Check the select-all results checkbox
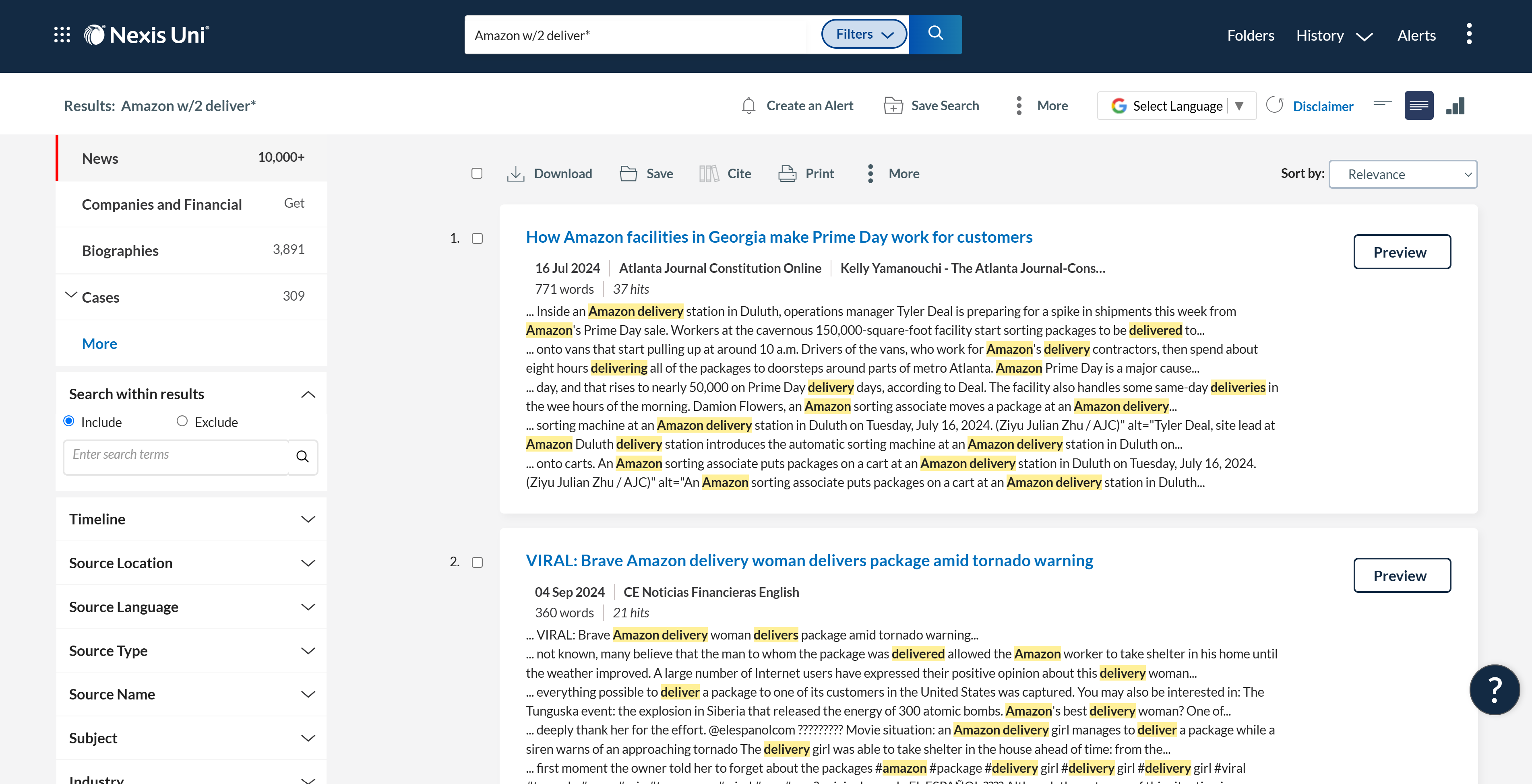Viewport: 1532px width, 784px height. [x=476, y=173]
